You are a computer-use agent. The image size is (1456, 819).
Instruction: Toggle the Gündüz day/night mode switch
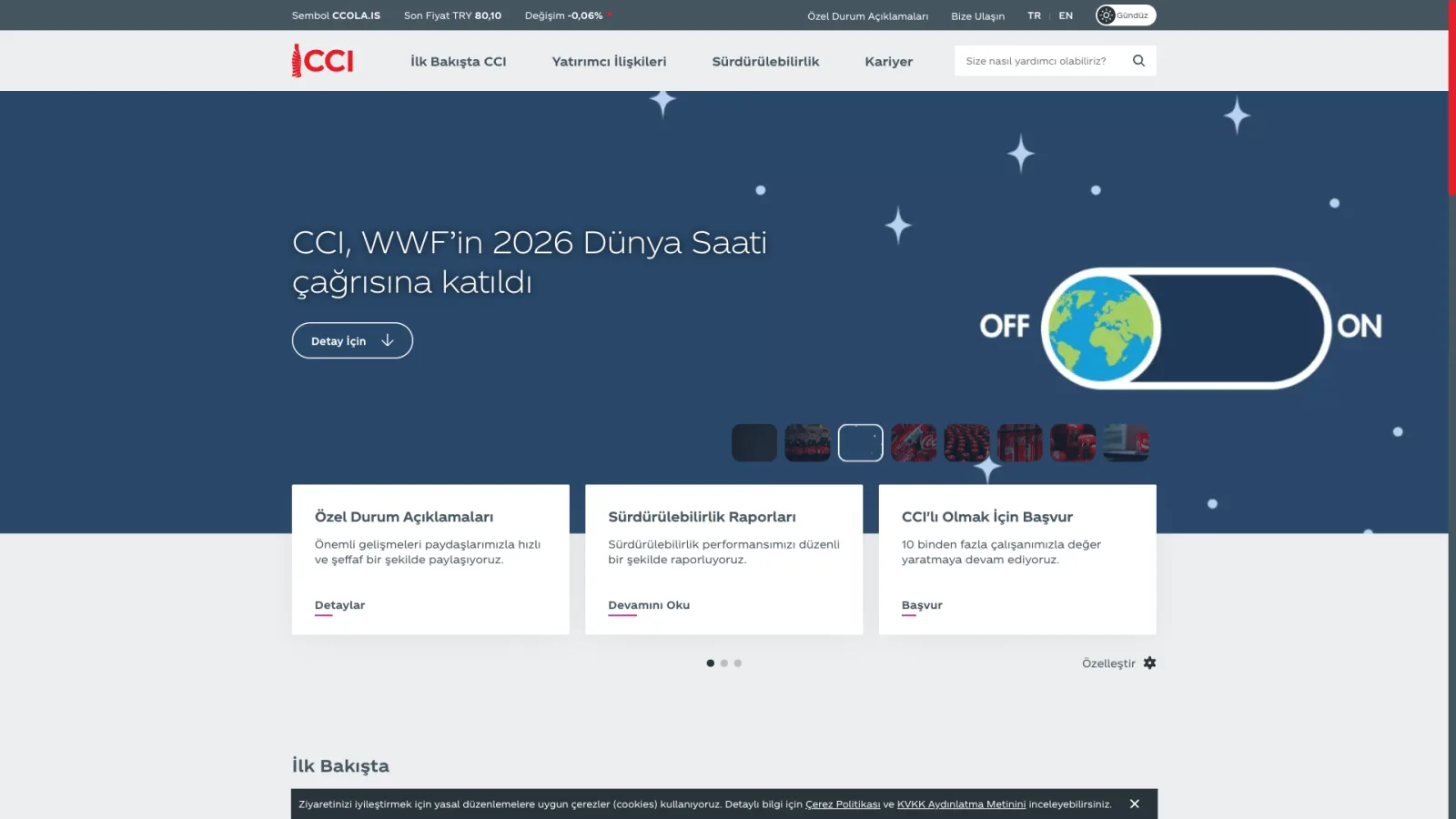pyautogui.click(x=1126, y=15)
